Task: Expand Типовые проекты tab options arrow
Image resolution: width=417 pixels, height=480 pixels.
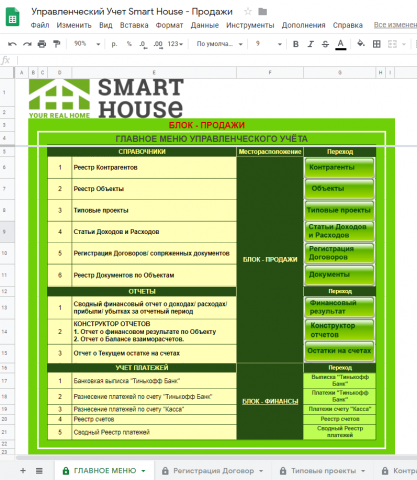Action: click(x=363, y=471)
